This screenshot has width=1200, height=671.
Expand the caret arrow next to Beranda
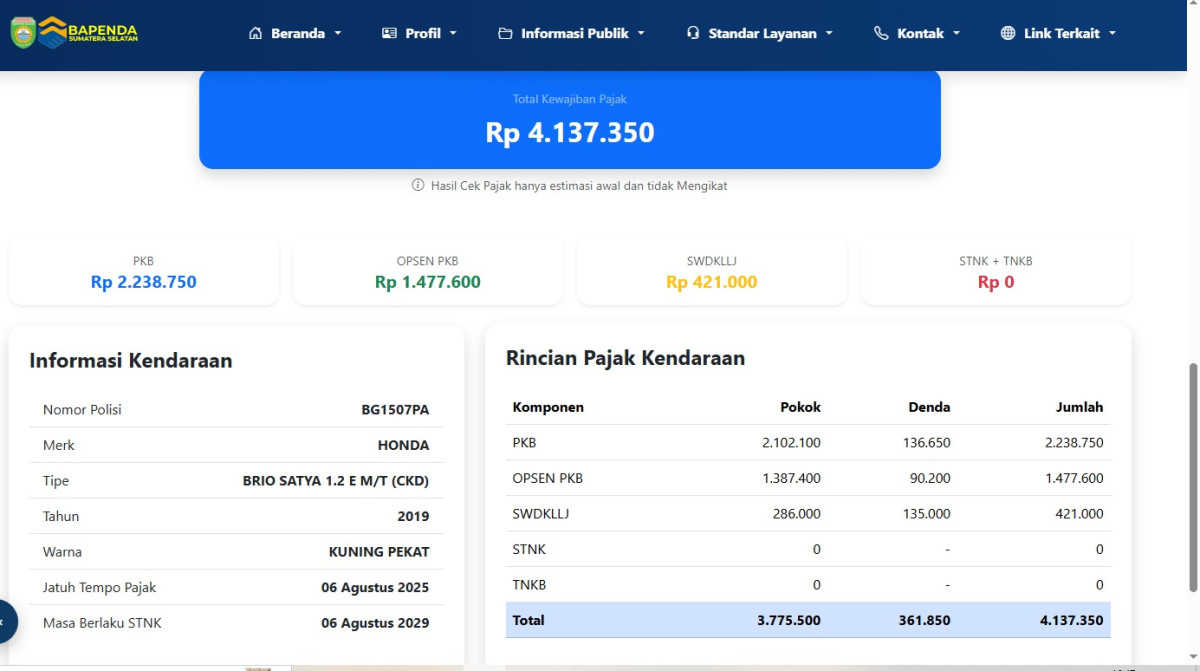pyautogui.click(x=338, y=33)
